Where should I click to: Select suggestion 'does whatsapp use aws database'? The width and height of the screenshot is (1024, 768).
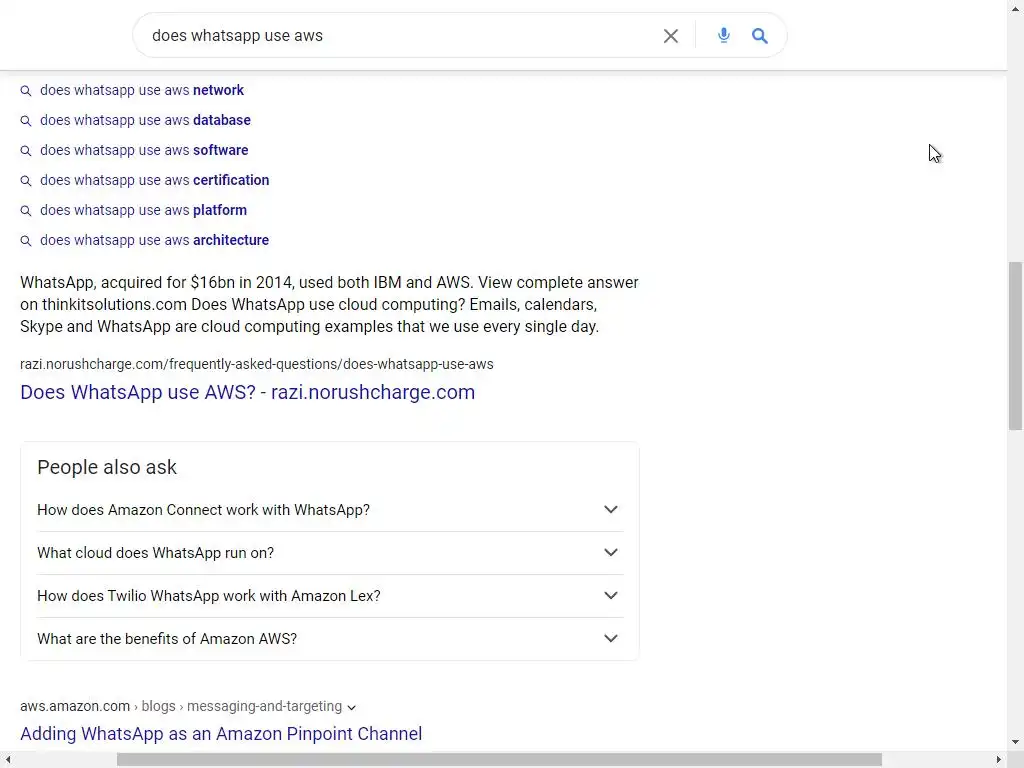tap(145, 120)
